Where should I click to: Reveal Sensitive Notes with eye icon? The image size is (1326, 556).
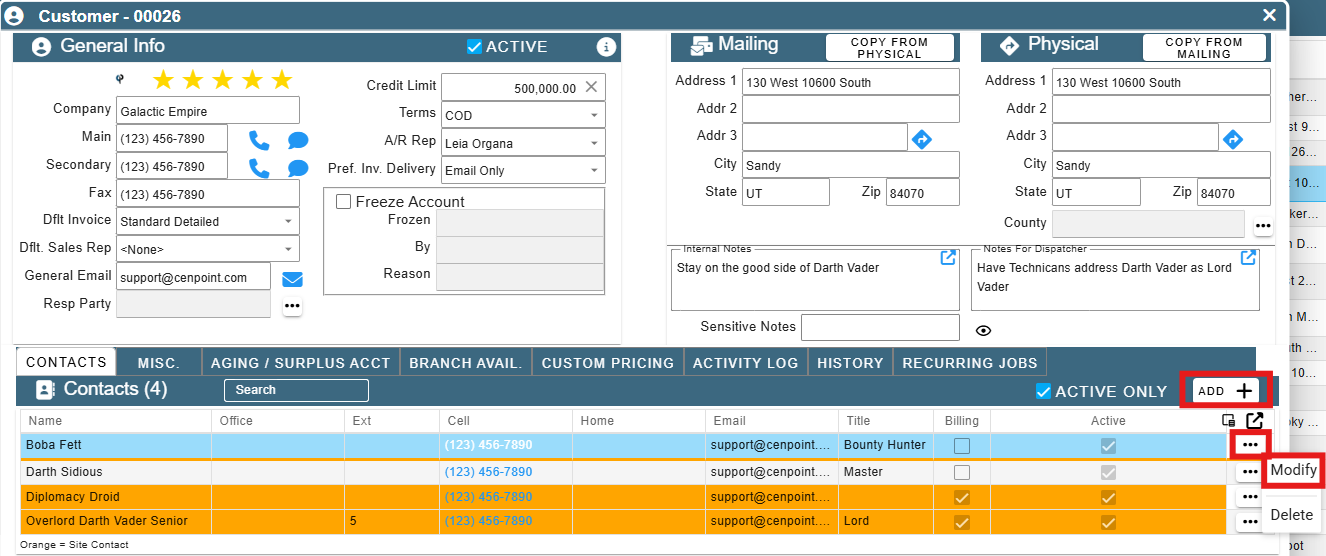(x=983, y=330)
